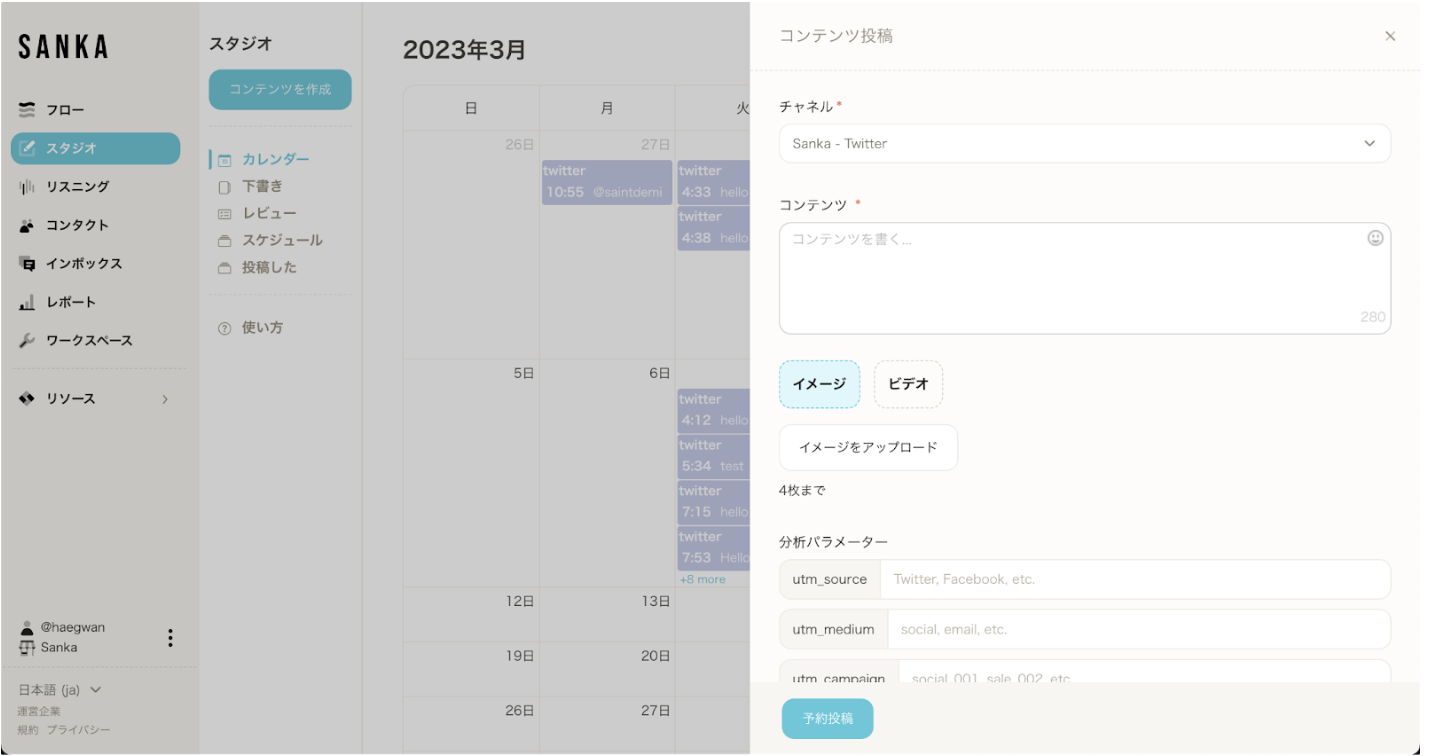Click the utm_source input field
Image resolution: width=1430 pixels, height=756 pixels.
tap(1134, 579)
